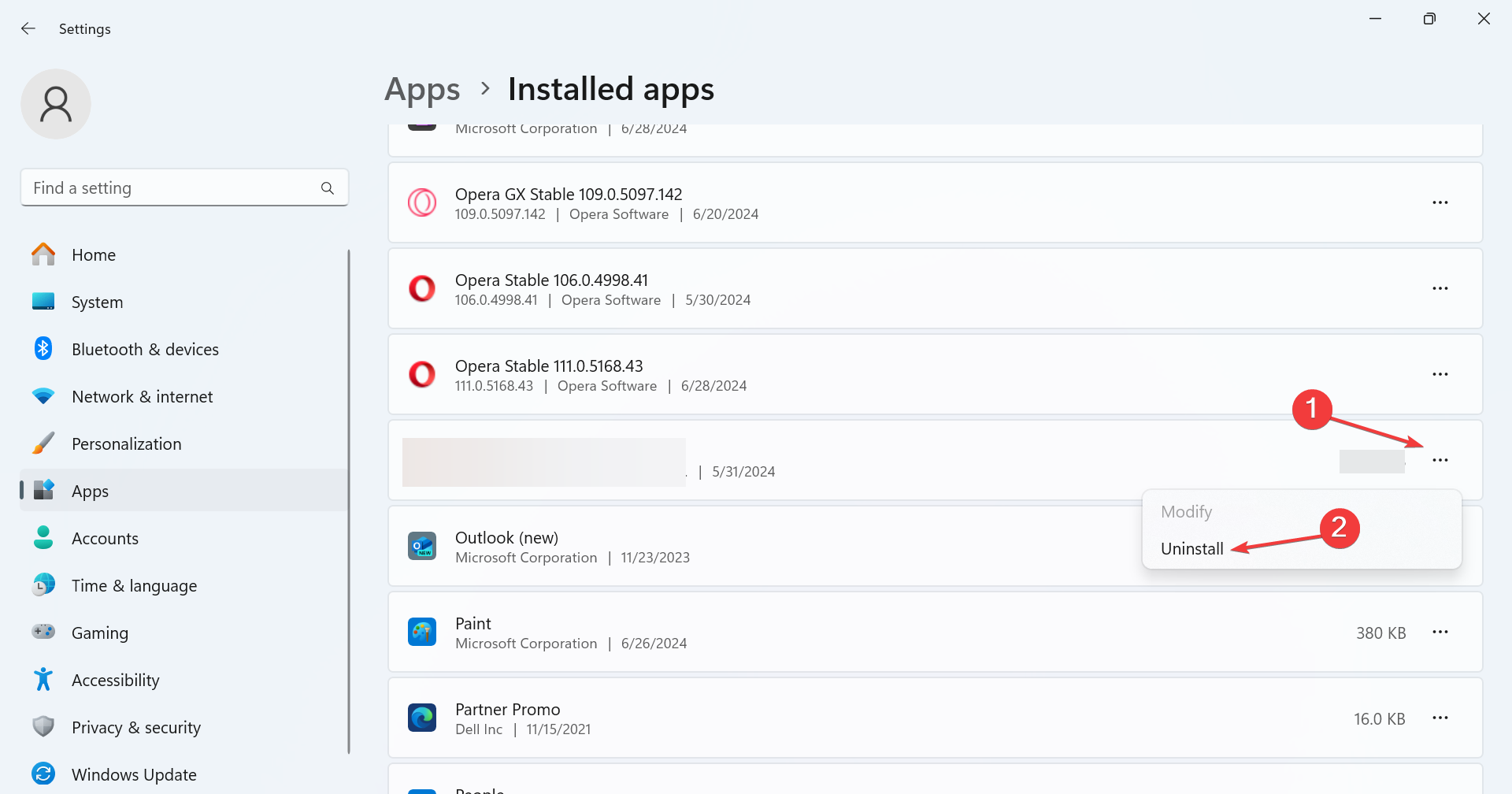Click the Personalization paintbrush icon
This screenshot has width=1512, height=794.
click(43, 443)
